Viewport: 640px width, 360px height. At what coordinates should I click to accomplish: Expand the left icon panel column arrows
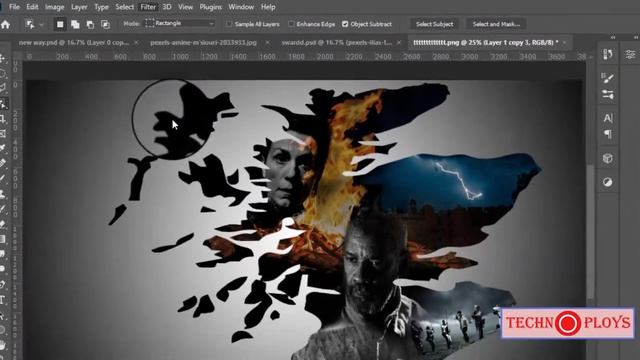613,37
